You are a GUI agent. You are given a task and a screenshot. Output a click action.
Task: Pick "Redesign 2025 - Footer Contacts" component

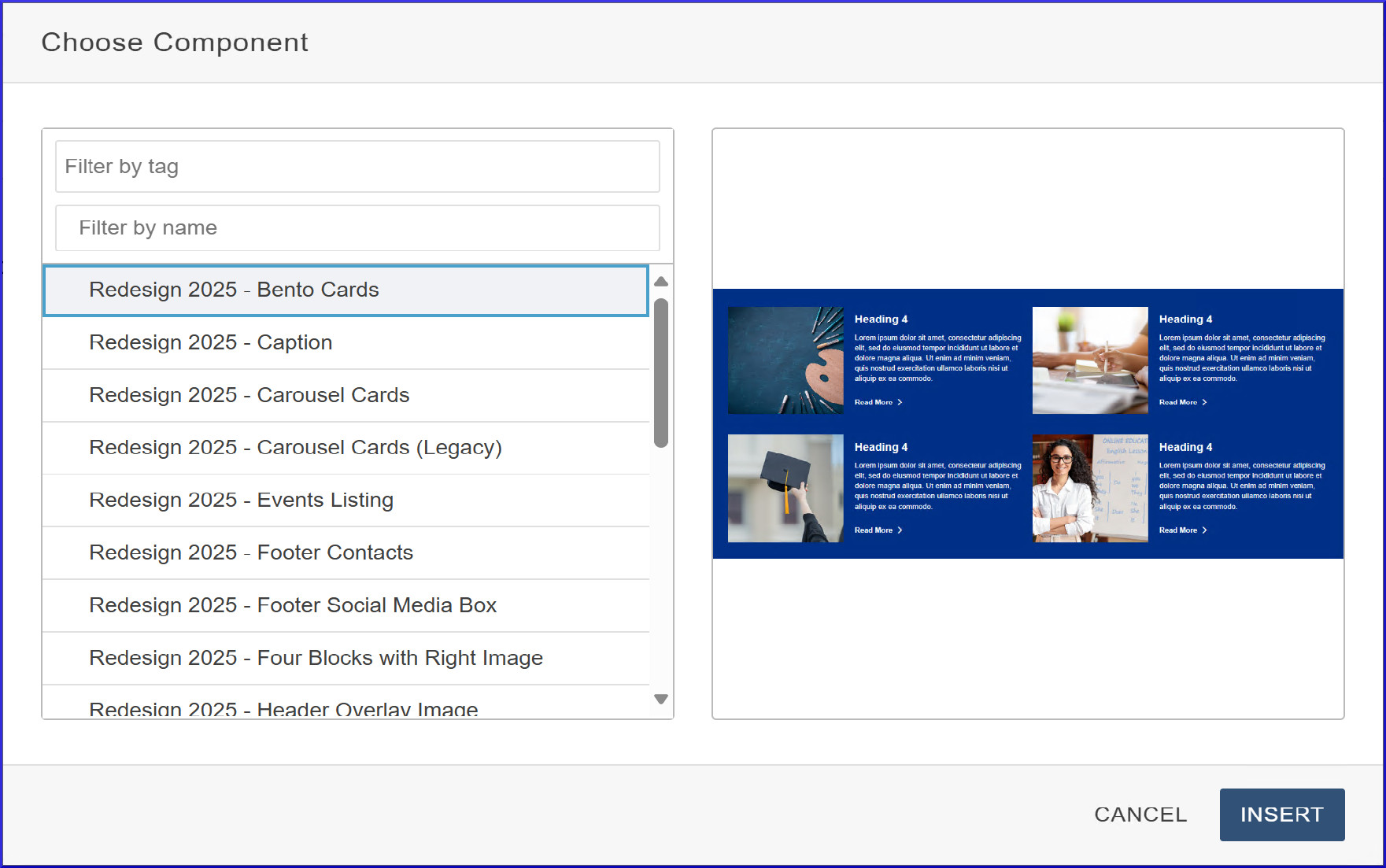(251, 553)
